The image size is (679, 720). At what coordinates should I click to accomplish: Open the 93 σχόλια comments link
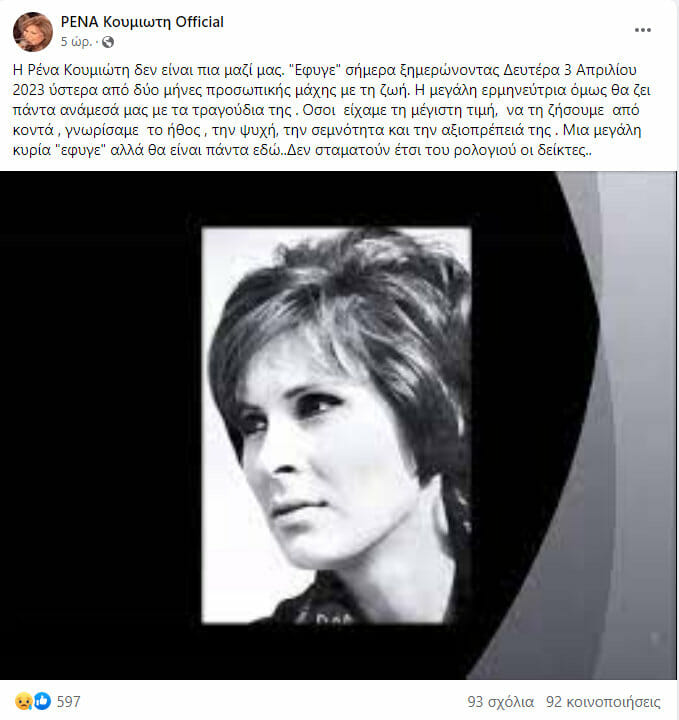click(x=500, y=702)
